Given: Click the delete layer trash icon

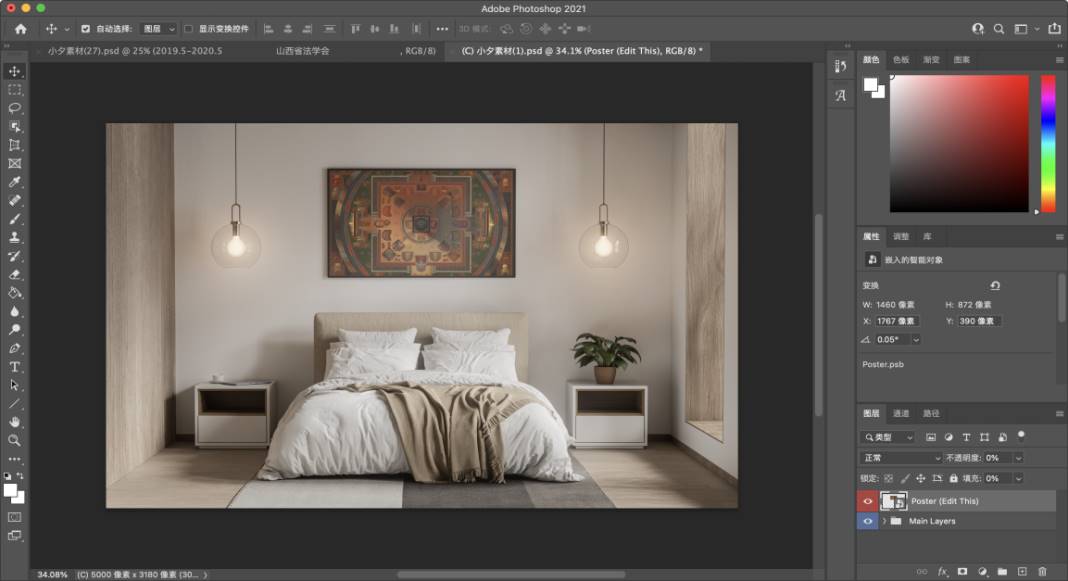Looking at the screenshot, I should [1042, 571].
